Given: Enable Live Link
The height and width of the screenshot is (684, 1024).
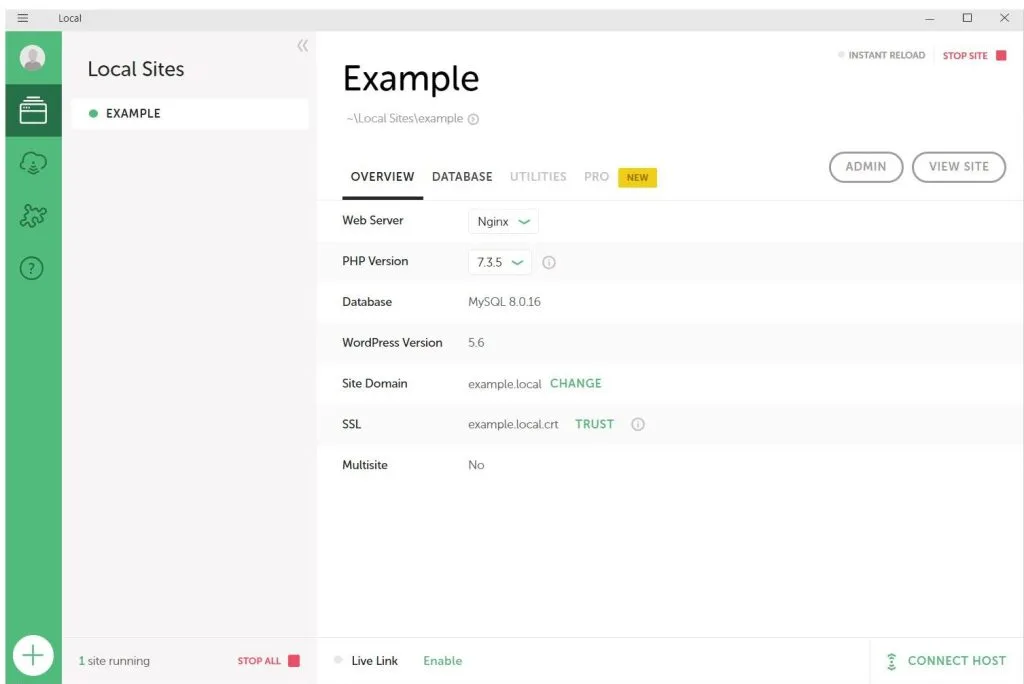Looking at the screenshot, I should (x=442, y=661).
